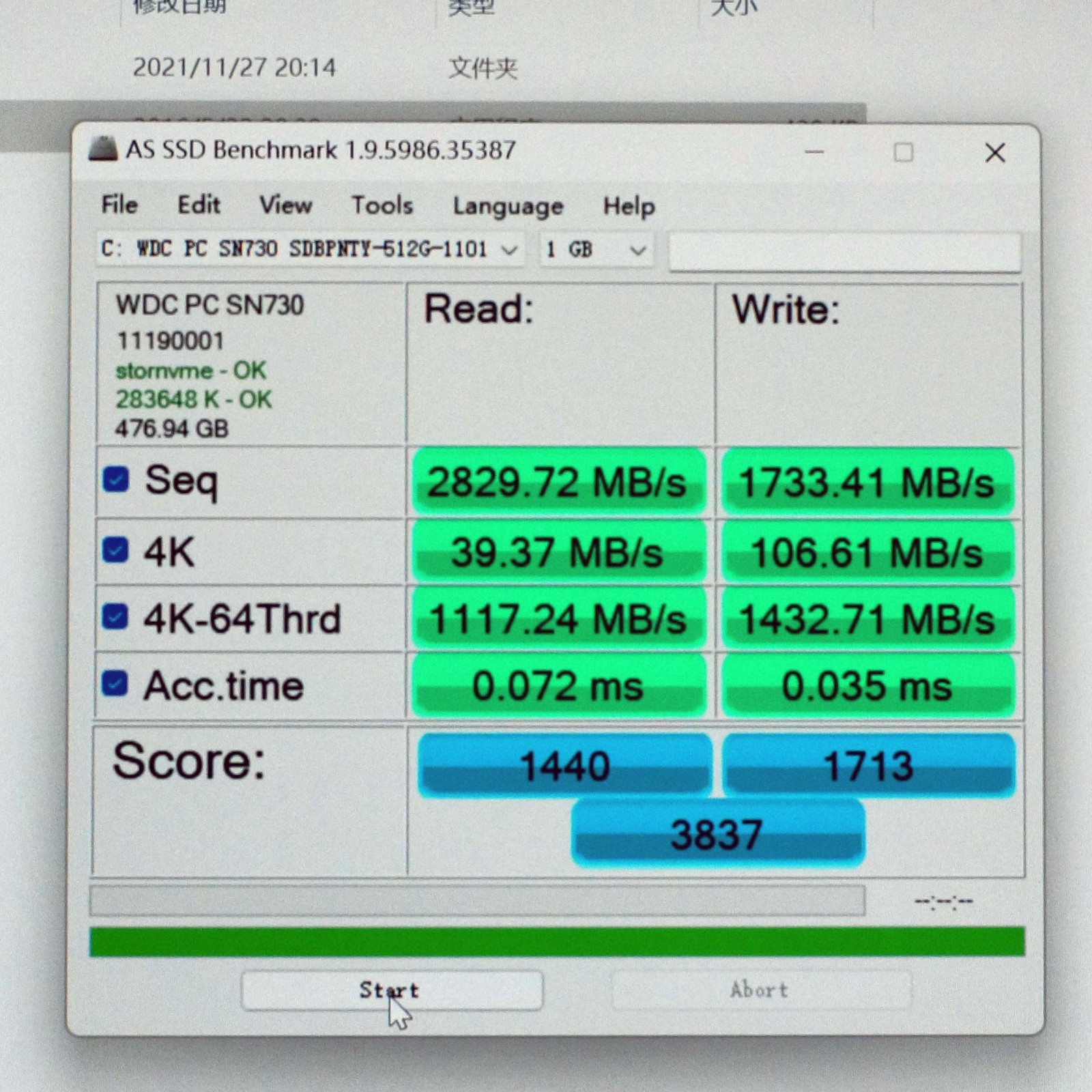
Task: Uncheck the Acc.time test checkbox
Action: point(114,683)
